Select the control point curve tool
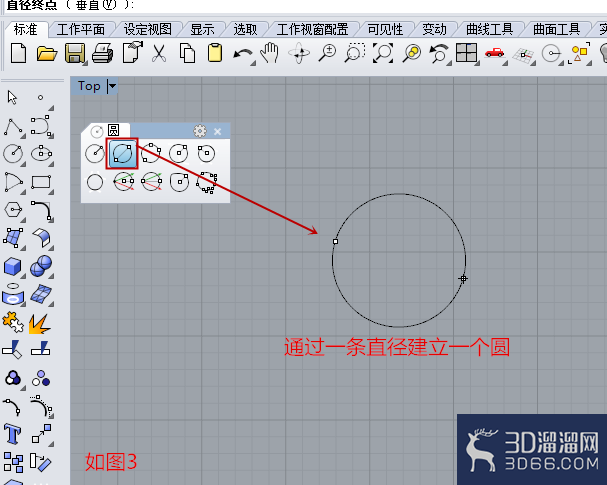This screenshot has height=485, width=607. pos(41,125)
